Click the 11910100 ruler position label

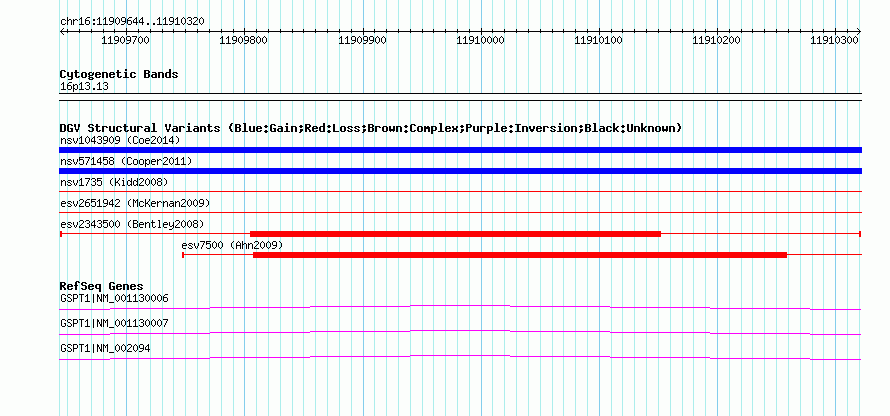pos(599,40)
